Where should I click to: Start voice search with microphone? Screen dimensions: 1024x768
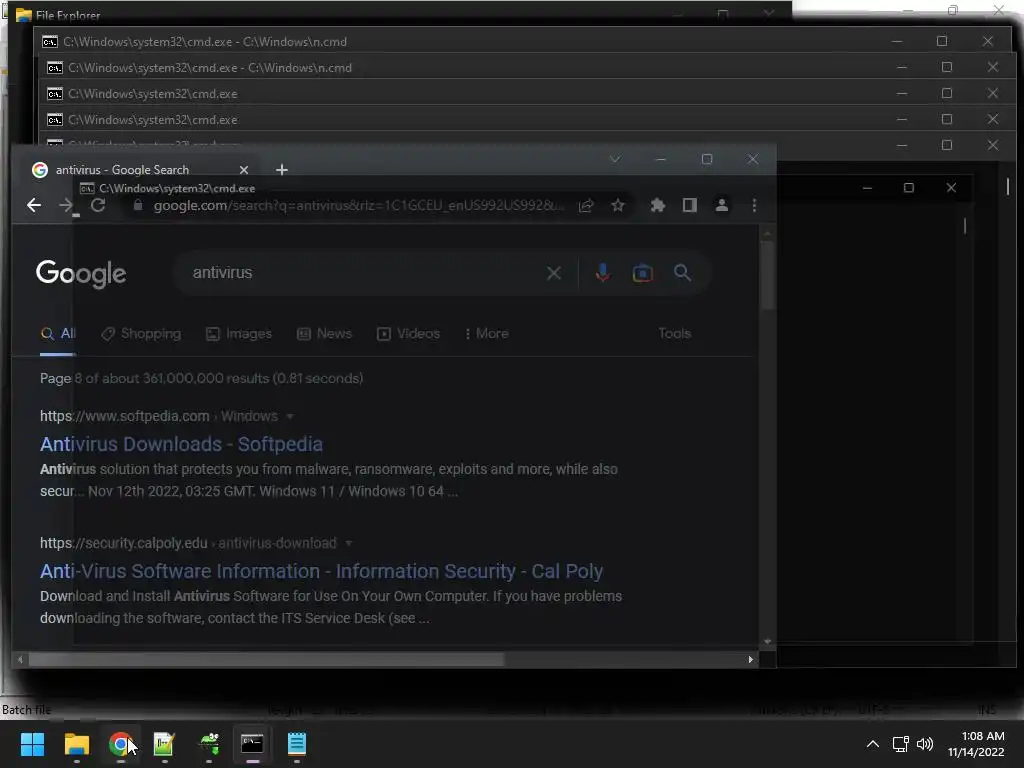pyautogui.click(x=603, y=273)
